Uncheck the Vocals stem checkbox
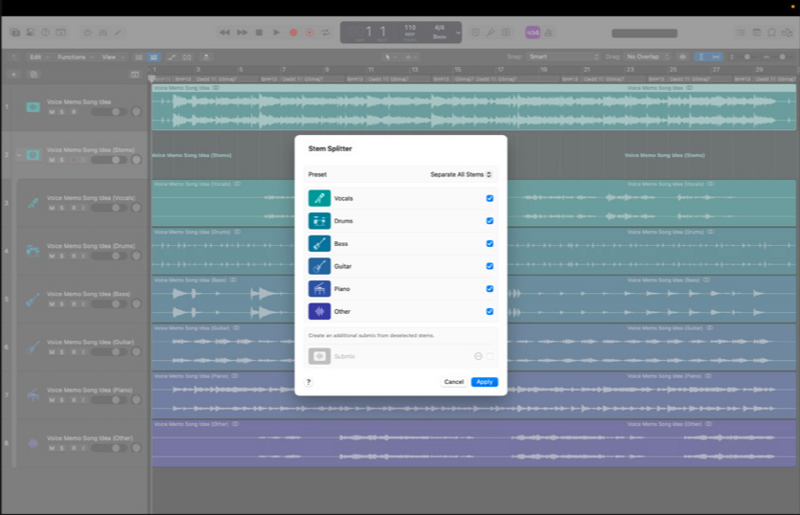Screen dimensions: 800x515 pos(490,198)
